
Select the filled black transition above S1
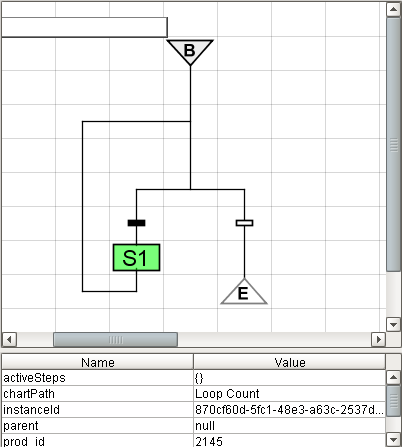(136, 223)
